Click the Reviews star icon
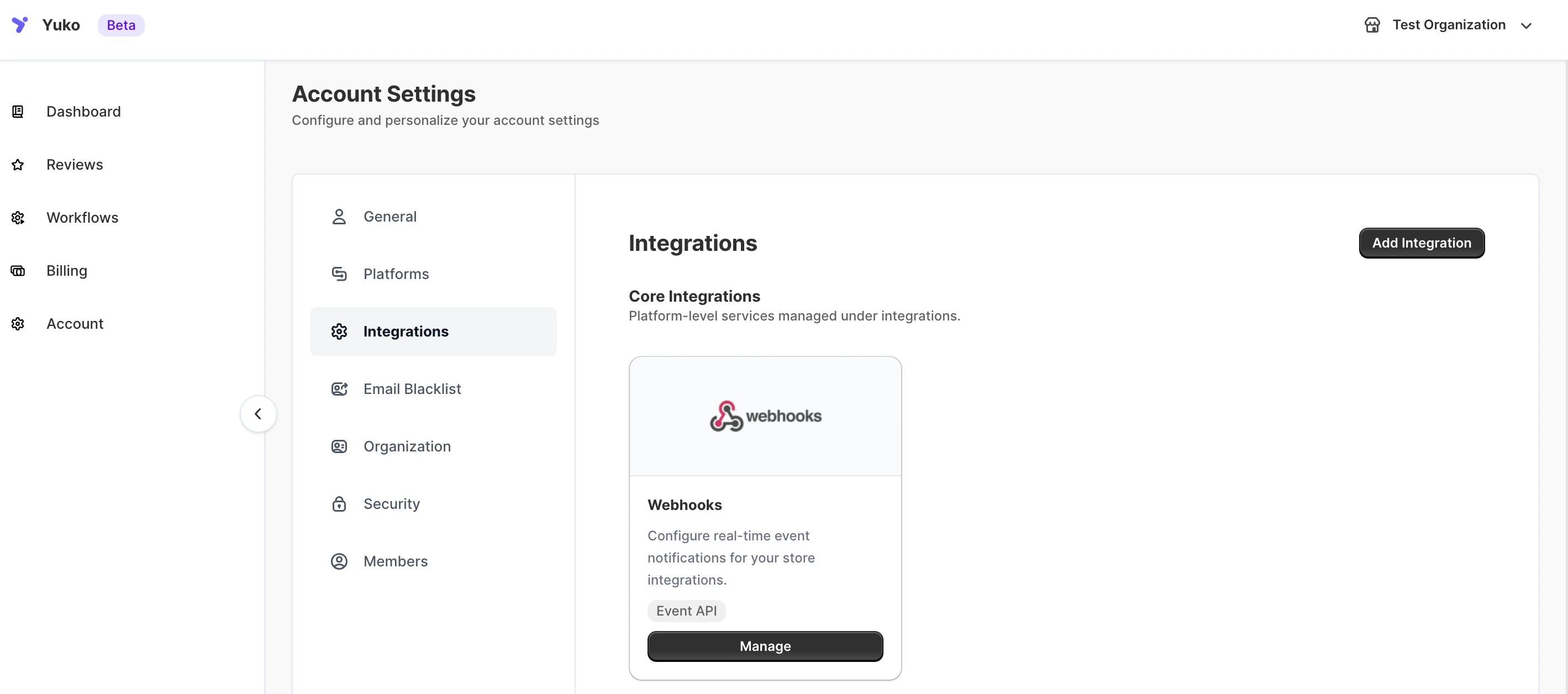 [x=18, y=164]
